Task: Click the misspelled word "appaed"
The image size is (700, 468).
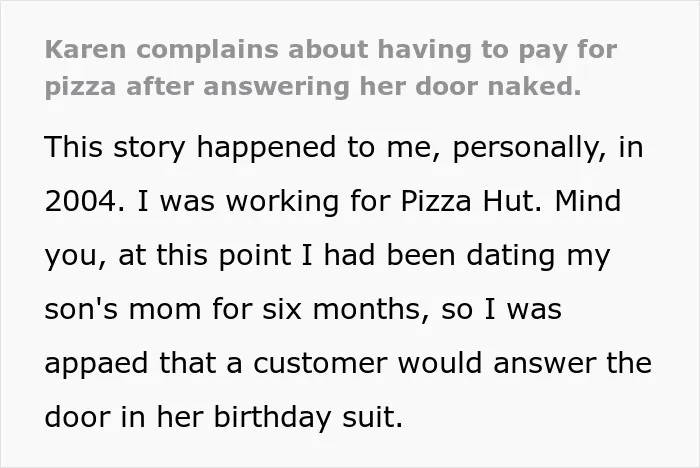Action: (x=96, y=364)
